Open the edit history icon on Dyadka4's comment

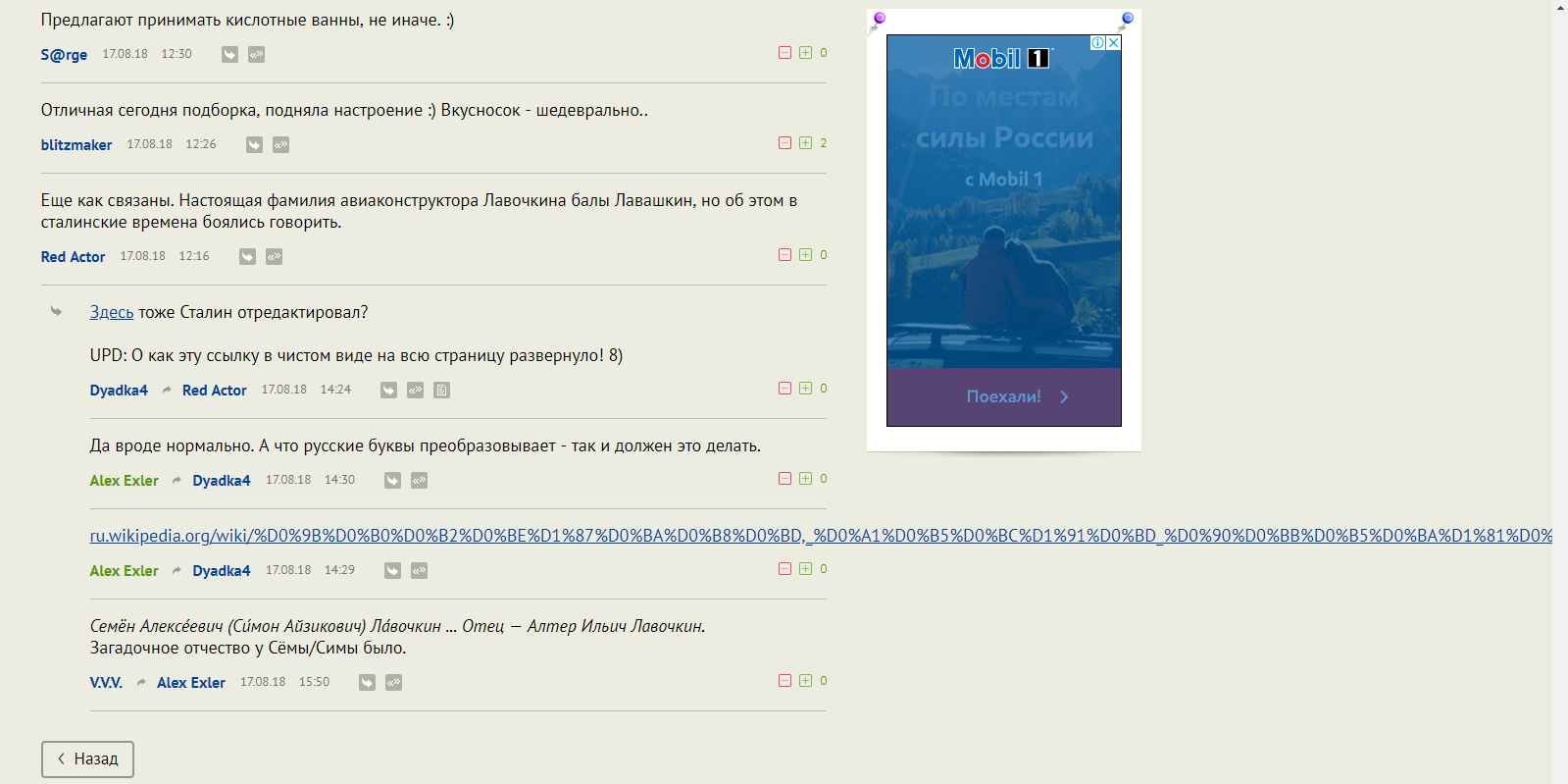pos(441,391)
